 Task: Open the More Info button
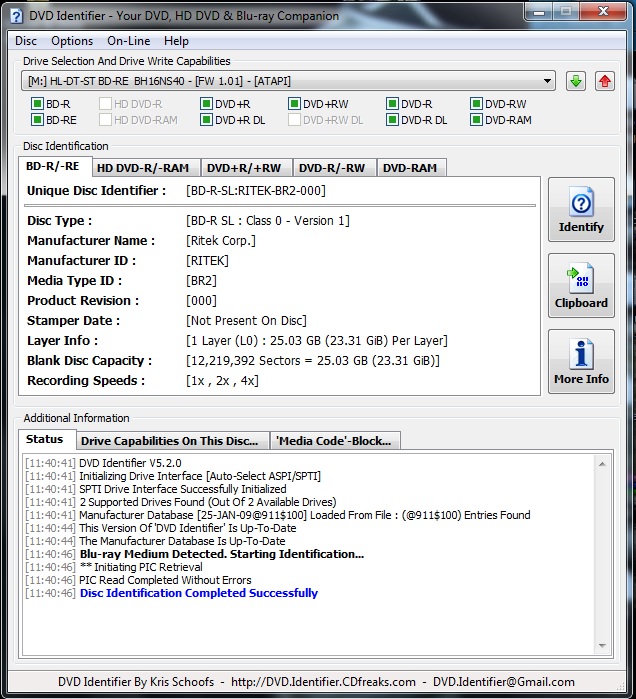pos(581,362)
